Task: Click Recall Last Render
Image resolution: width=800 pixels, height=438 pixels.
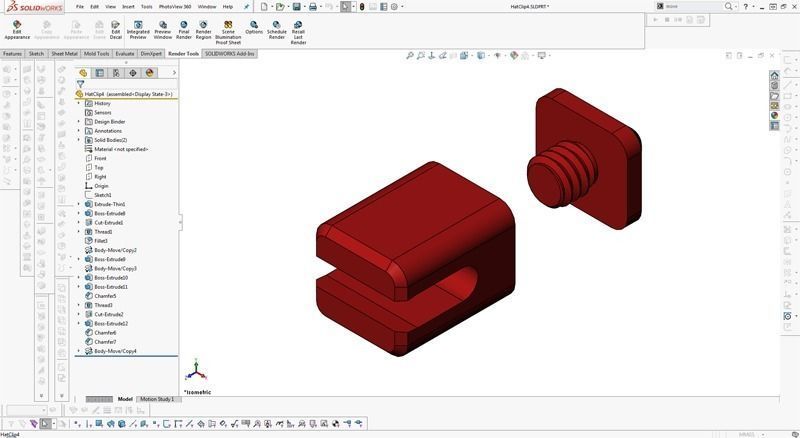Action: click(x=298, y=33)
